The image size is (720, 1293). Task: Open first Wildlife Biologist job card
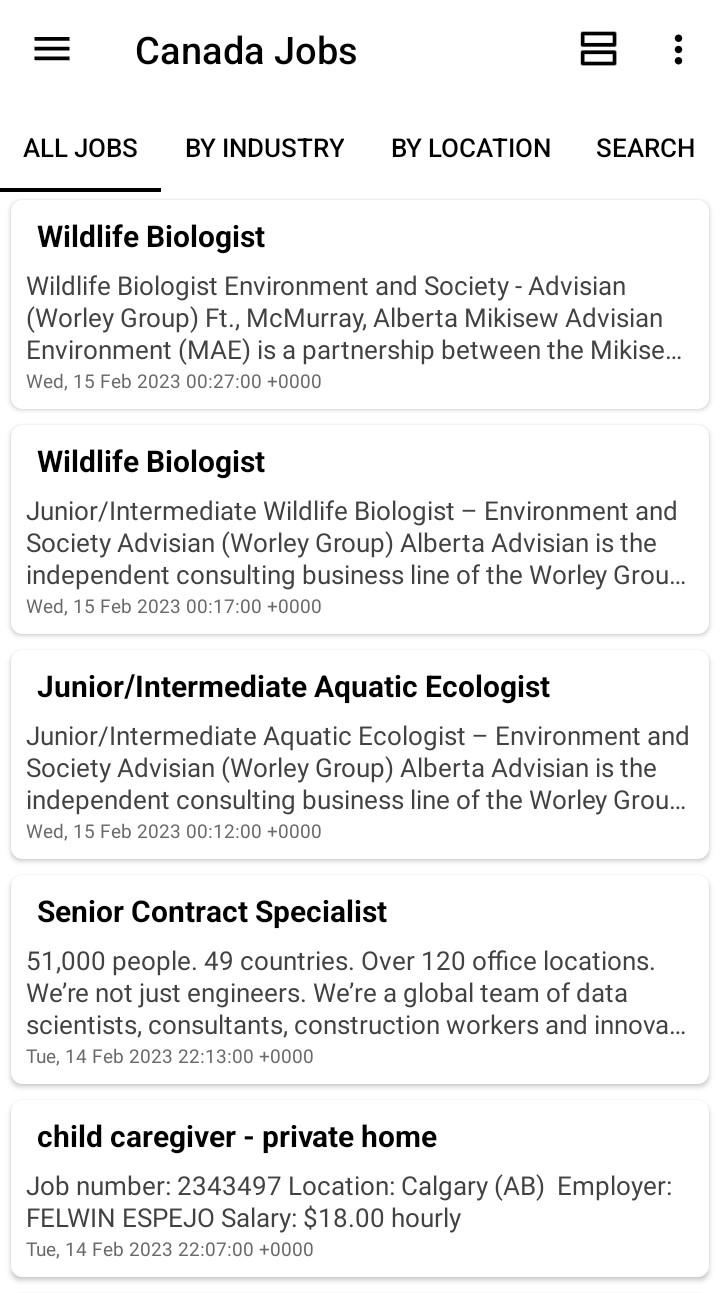[360, 304]
